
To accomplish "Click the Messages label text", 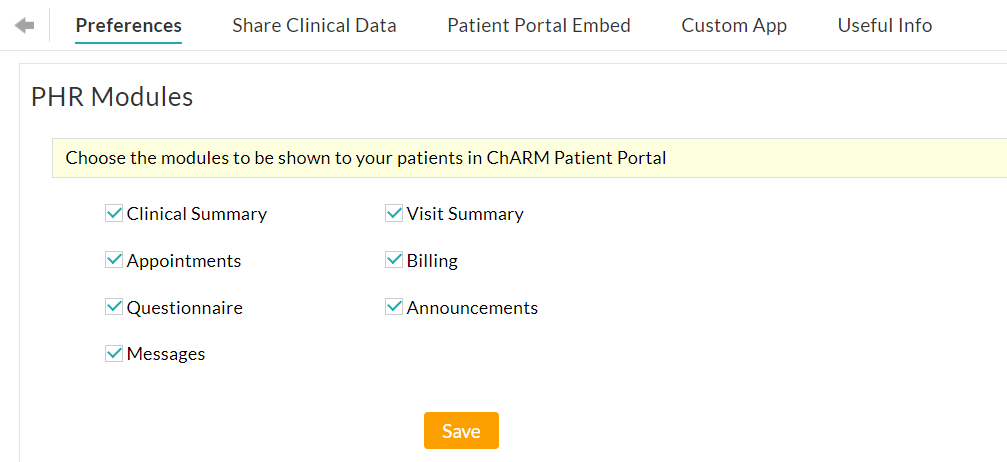I will (x=166, y=354).
